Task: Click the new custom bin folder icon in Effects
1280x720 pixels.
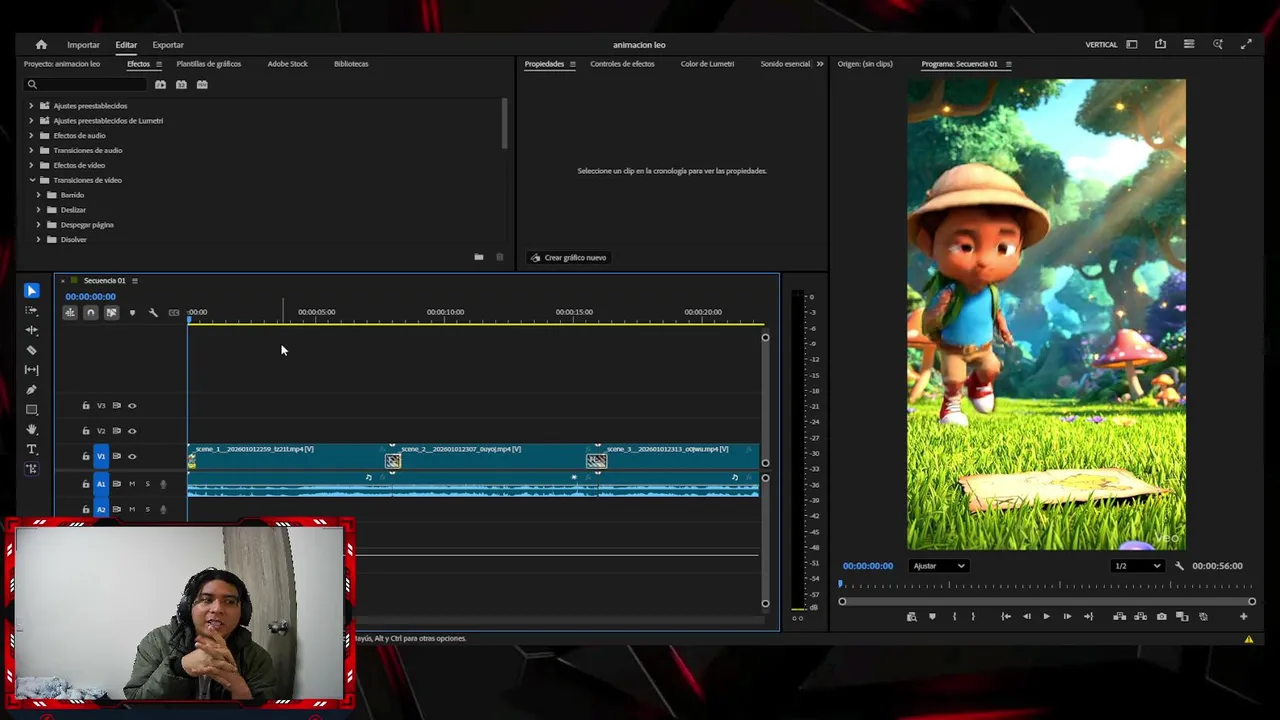Action: click(479, 257)
